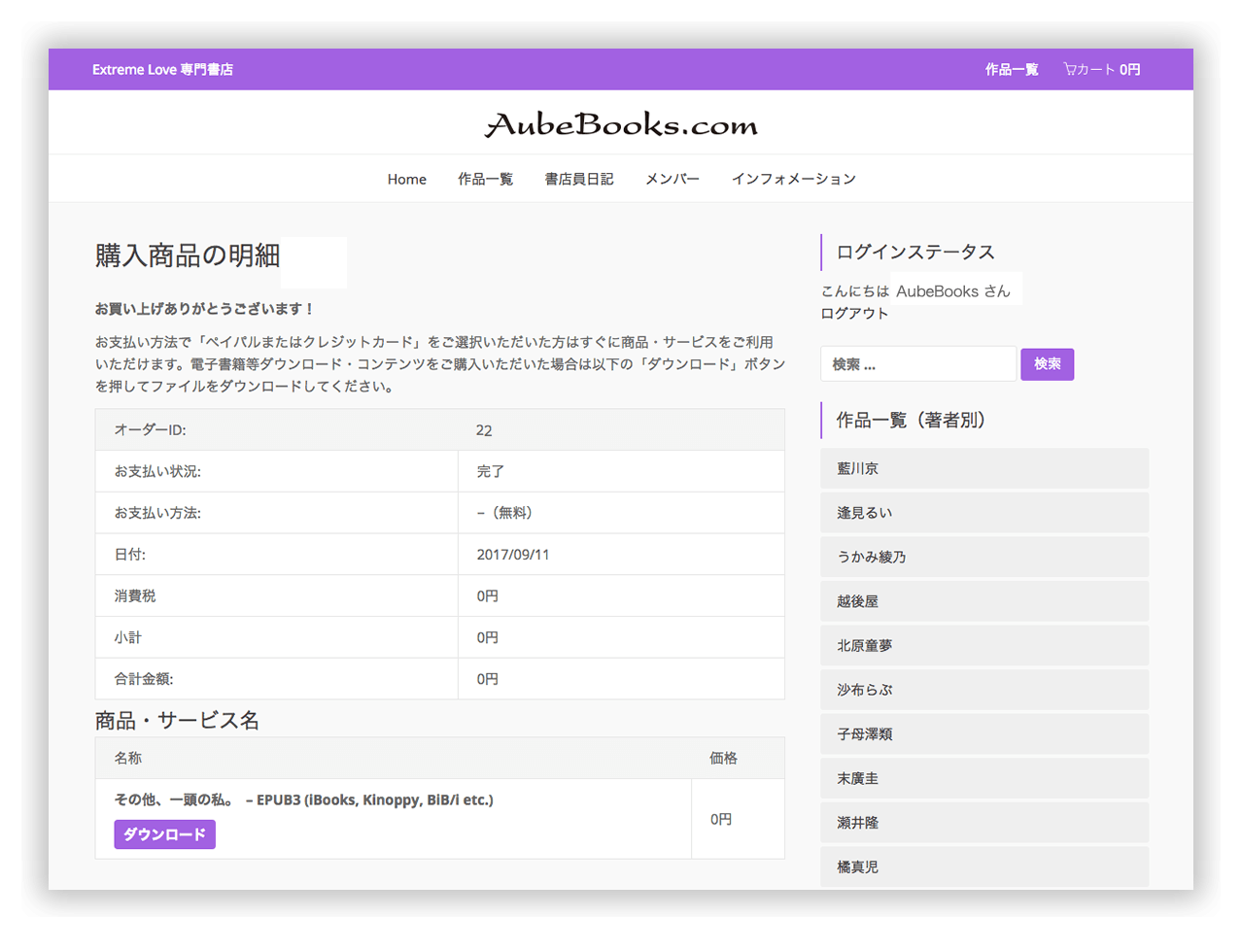This screenshot has height=952, width=1242.
Task: Click the order ID value 22
Action: 484,430
